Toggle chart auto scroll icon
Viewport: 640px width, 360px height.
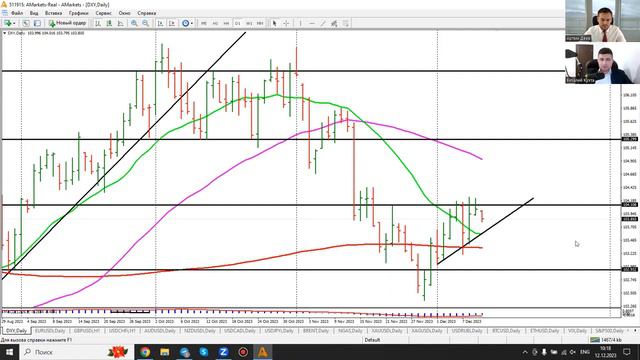coord(160,23)
